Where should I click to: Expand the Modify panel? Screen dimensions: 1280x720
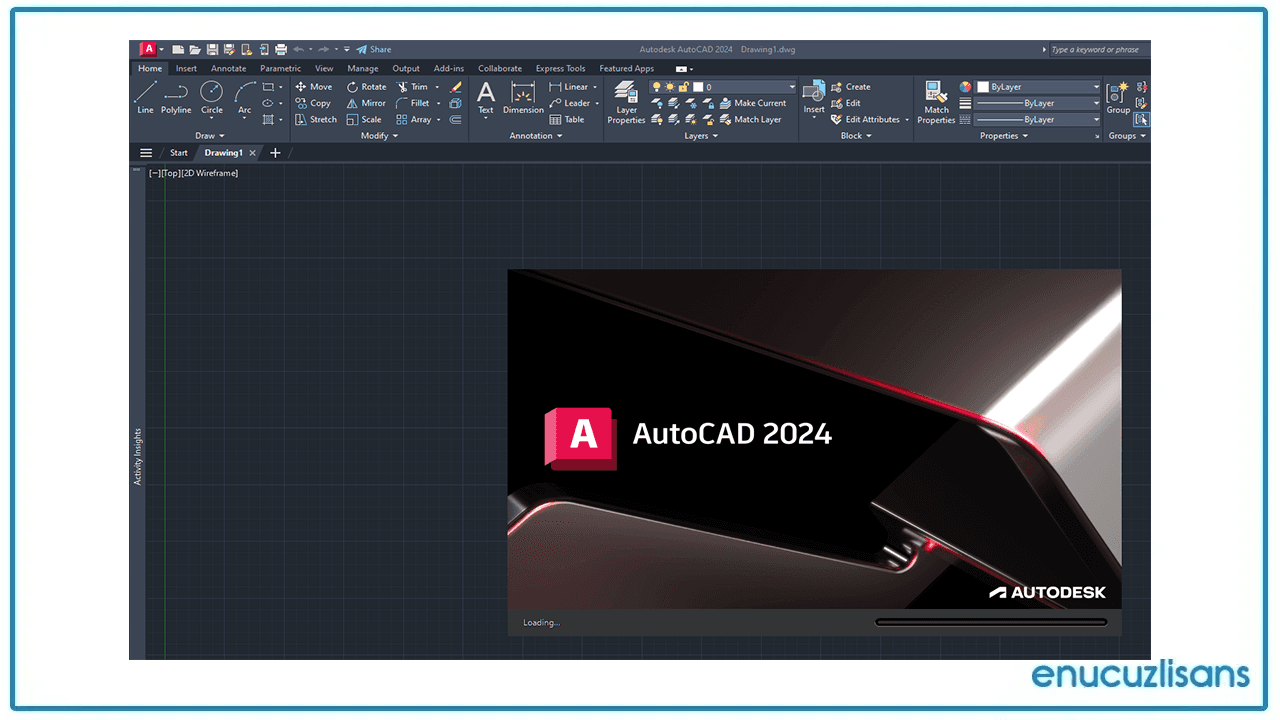[380, 135]
